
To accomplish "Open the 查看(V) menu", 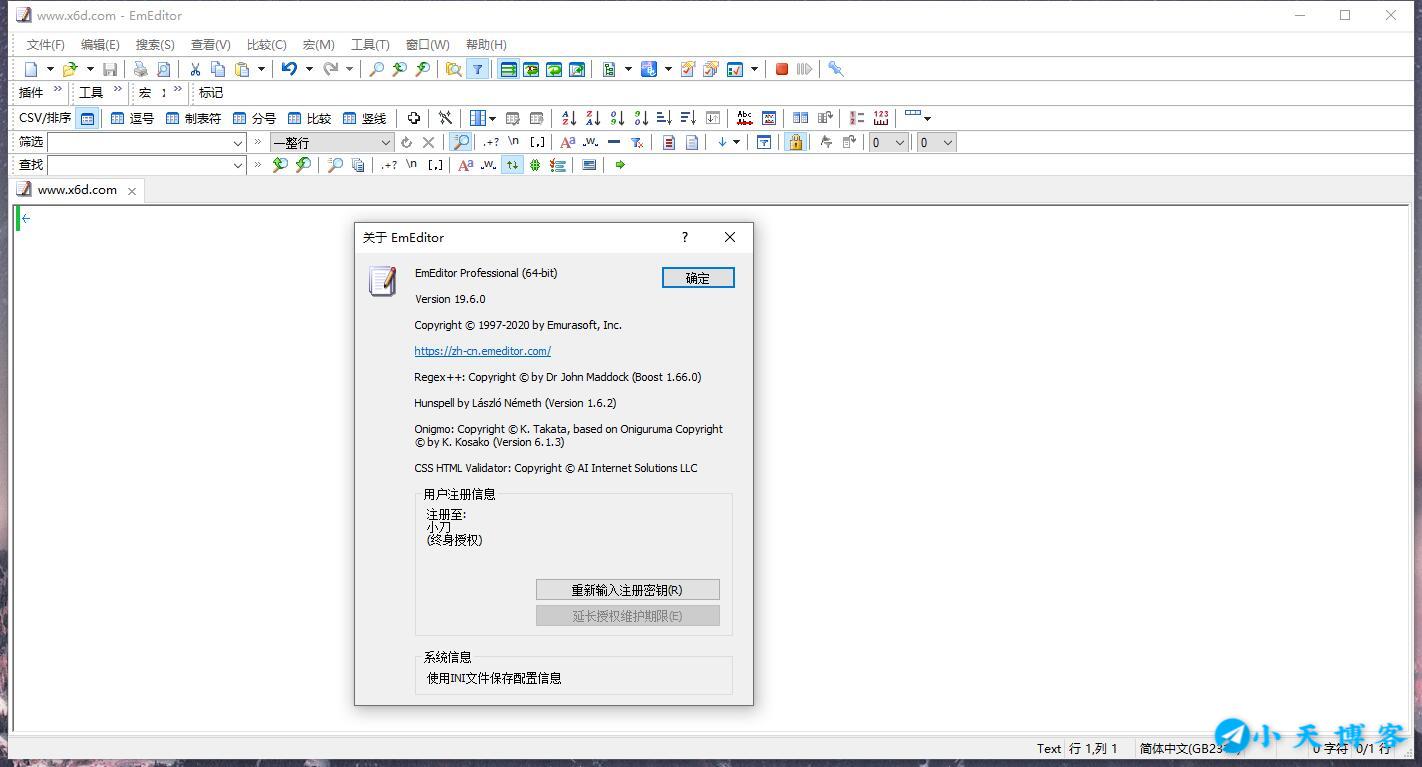I will click(x=211, y=45).
